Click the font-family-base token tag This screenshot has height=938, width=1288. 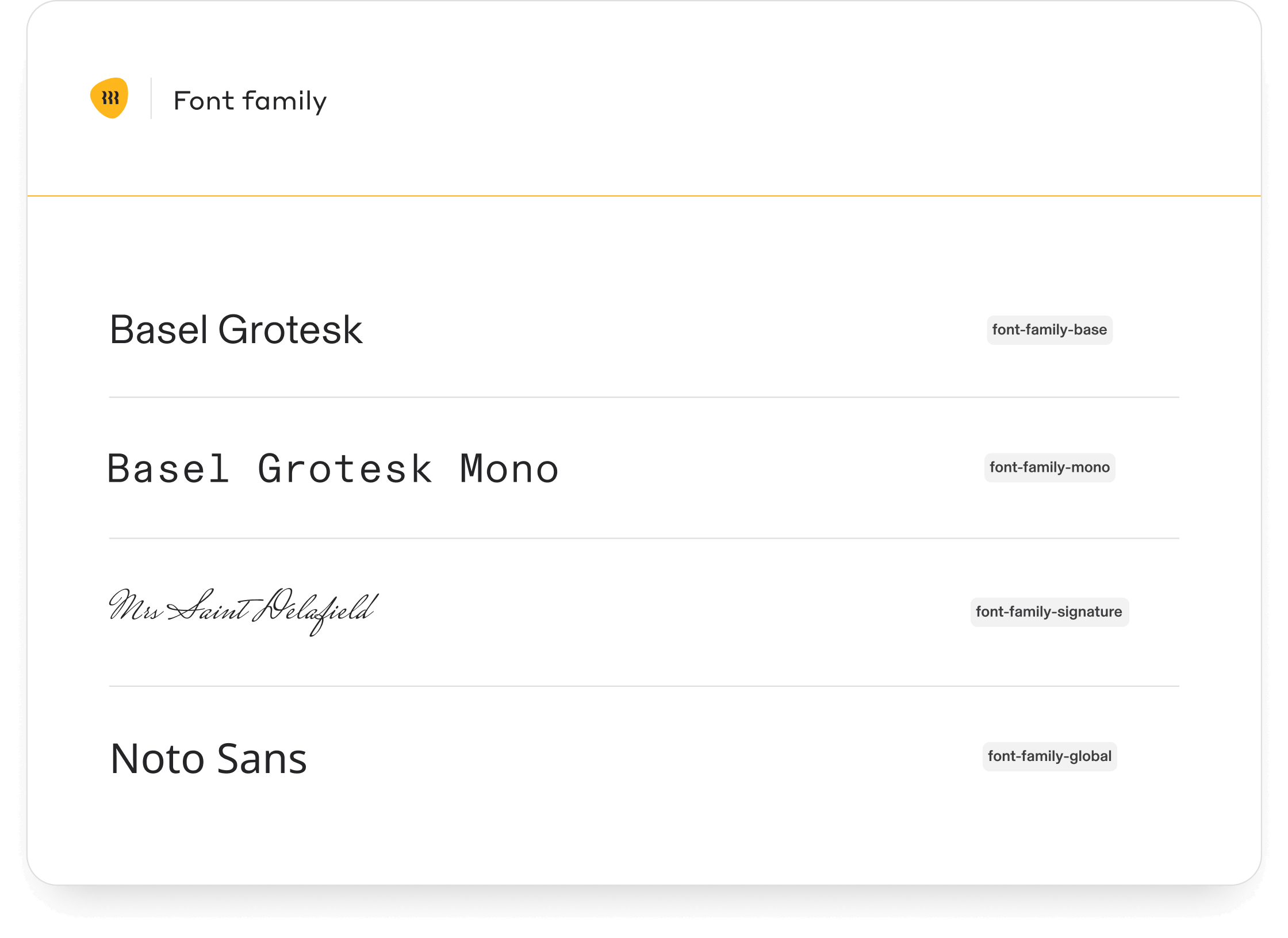tap(1049, 330)
